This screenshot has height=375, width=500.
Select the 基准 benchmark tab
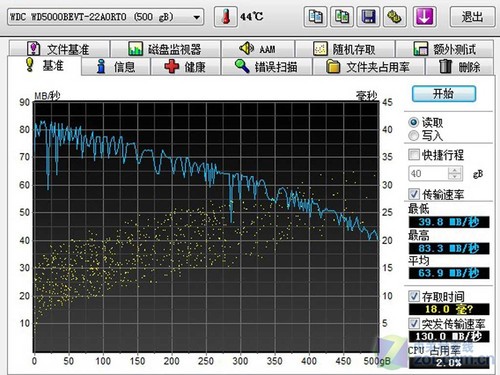click(44, 66)
